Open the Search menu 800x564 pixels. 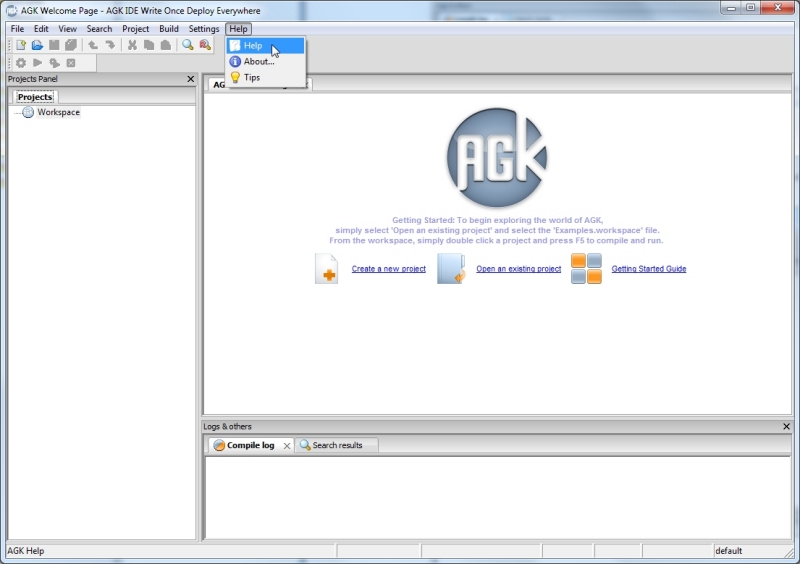pos(99,29)
